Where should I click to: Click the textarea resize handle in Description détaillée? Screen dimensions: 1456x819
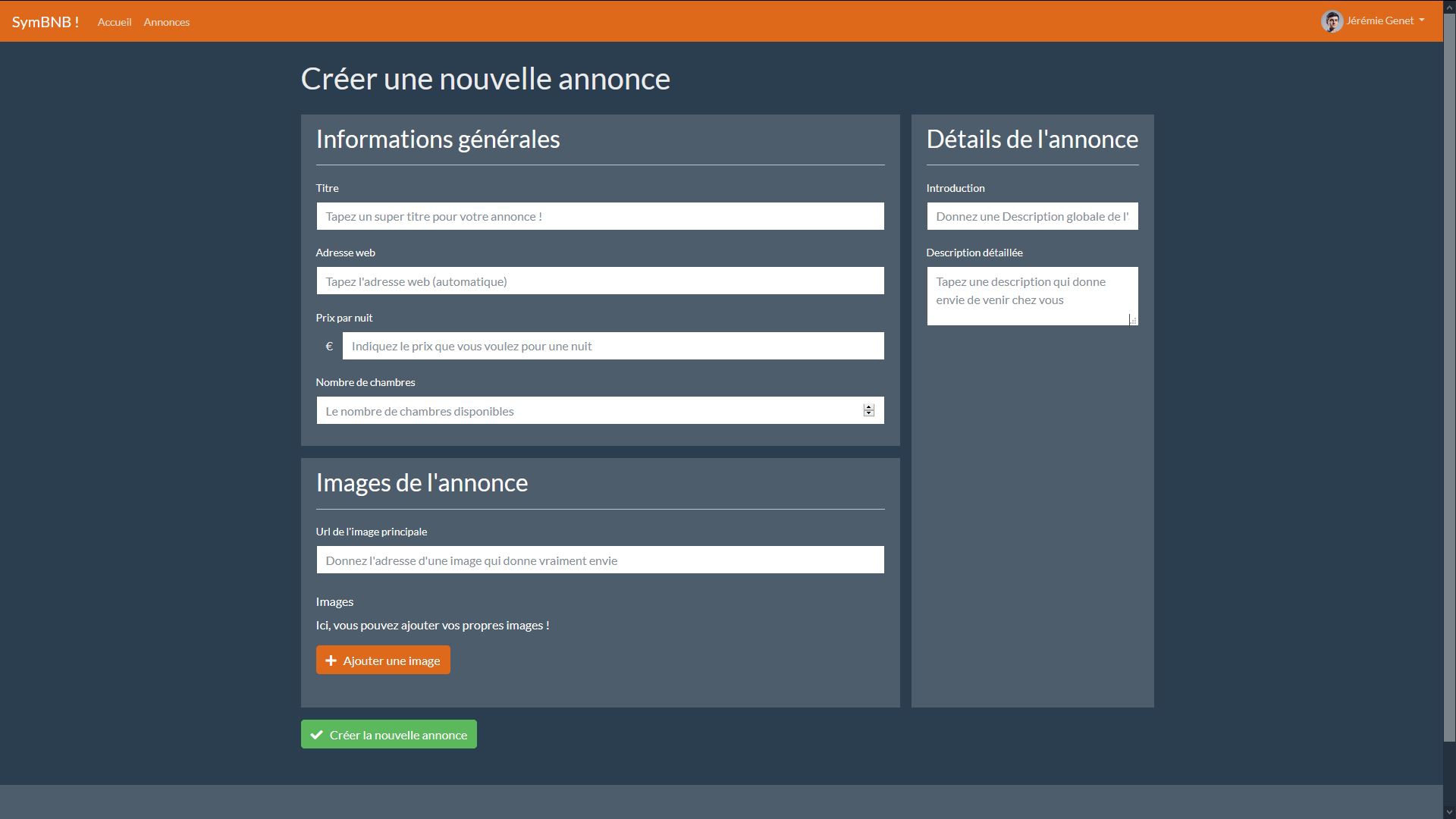(x=1133, y=321)
